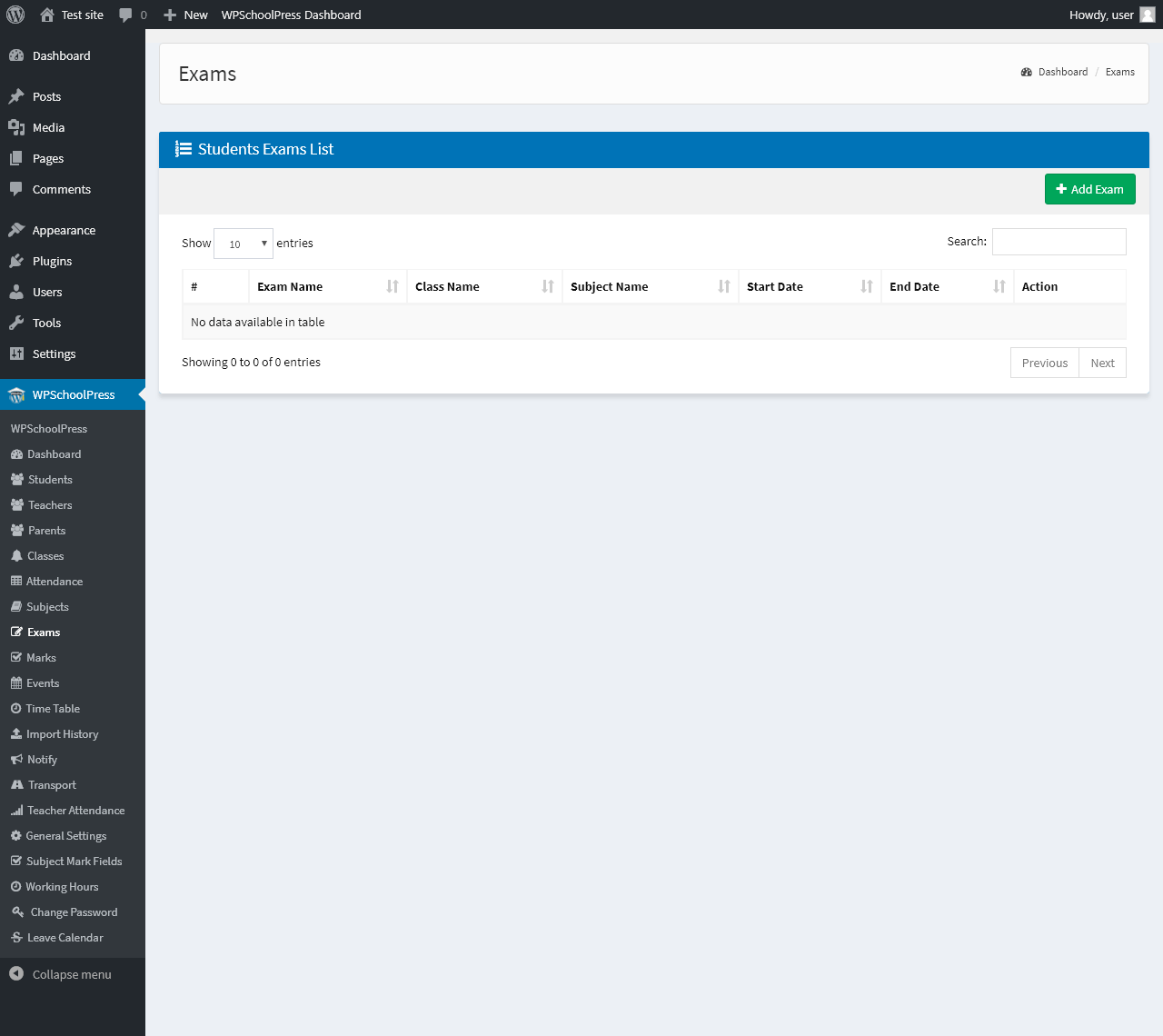Click the comments bubble icon in admin bar

(x=125, y=15)
